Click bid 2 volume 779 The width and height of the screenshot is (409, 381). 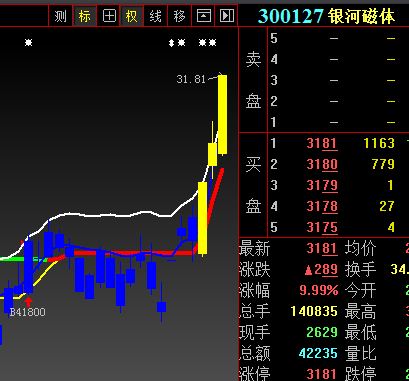[x=383, y=164]
